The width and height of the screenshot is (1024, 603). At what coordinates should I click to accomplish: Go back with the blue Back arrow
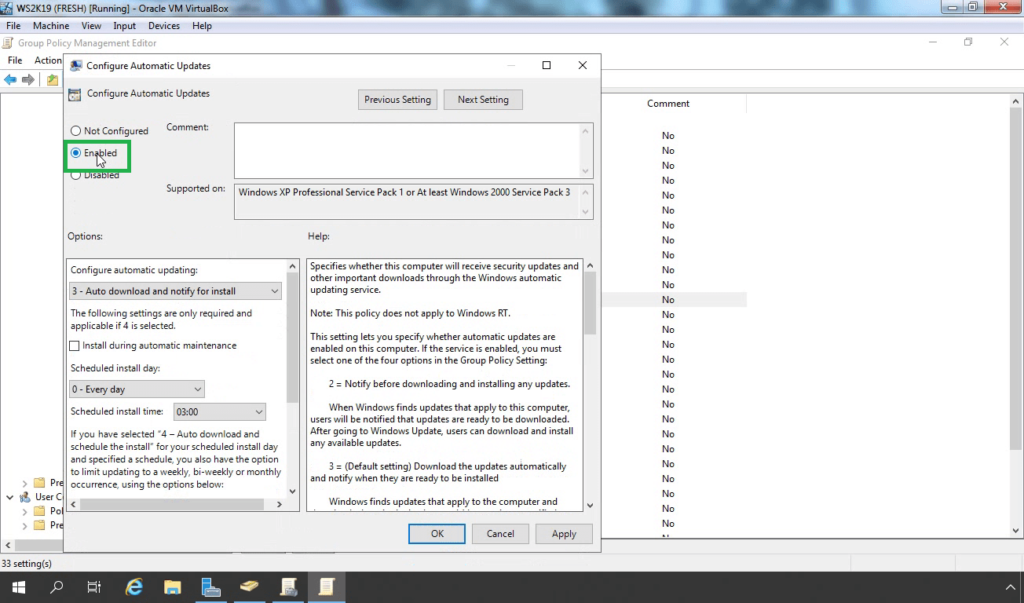coord(10,80)
